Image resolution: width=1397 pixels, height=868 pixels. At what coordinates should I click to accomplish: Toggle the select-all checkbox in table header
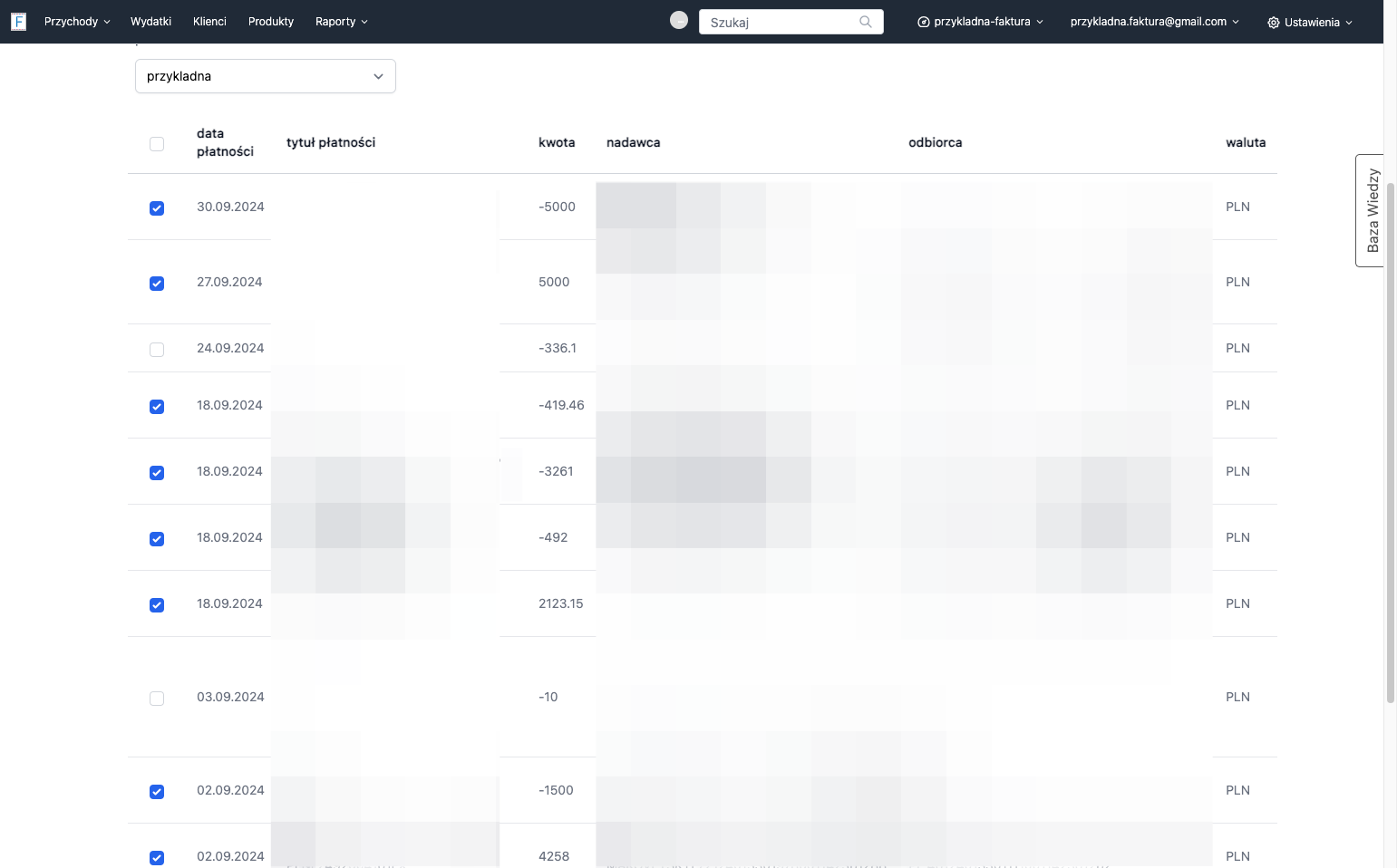point(157,144)
